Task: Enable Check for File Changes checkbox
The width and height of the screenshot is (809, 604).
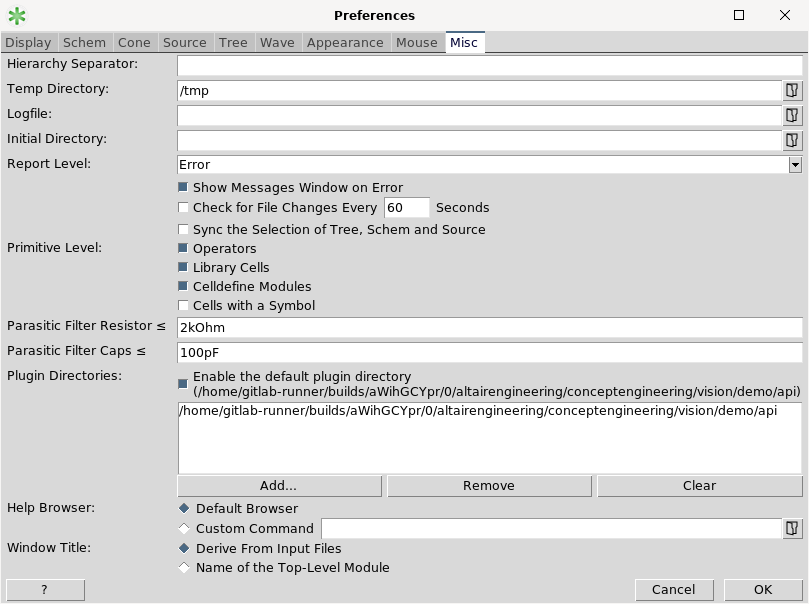Action: click(x=183, y=207)
